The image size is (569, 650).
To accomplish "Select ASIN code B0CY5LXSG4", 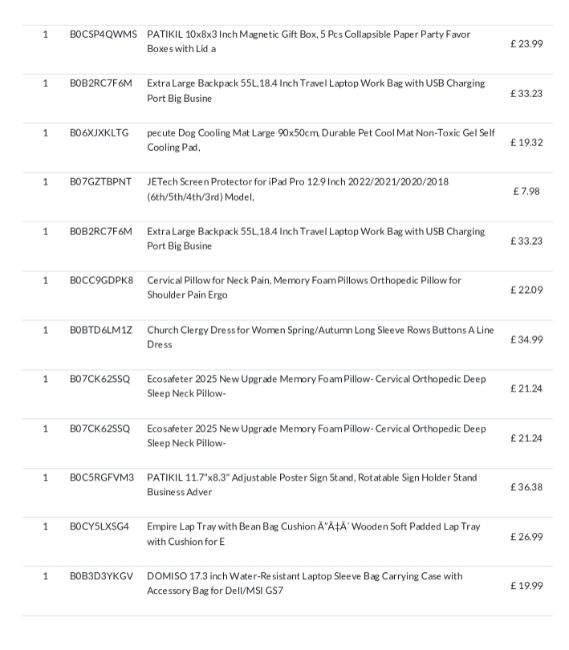I will tap(99, 527).
